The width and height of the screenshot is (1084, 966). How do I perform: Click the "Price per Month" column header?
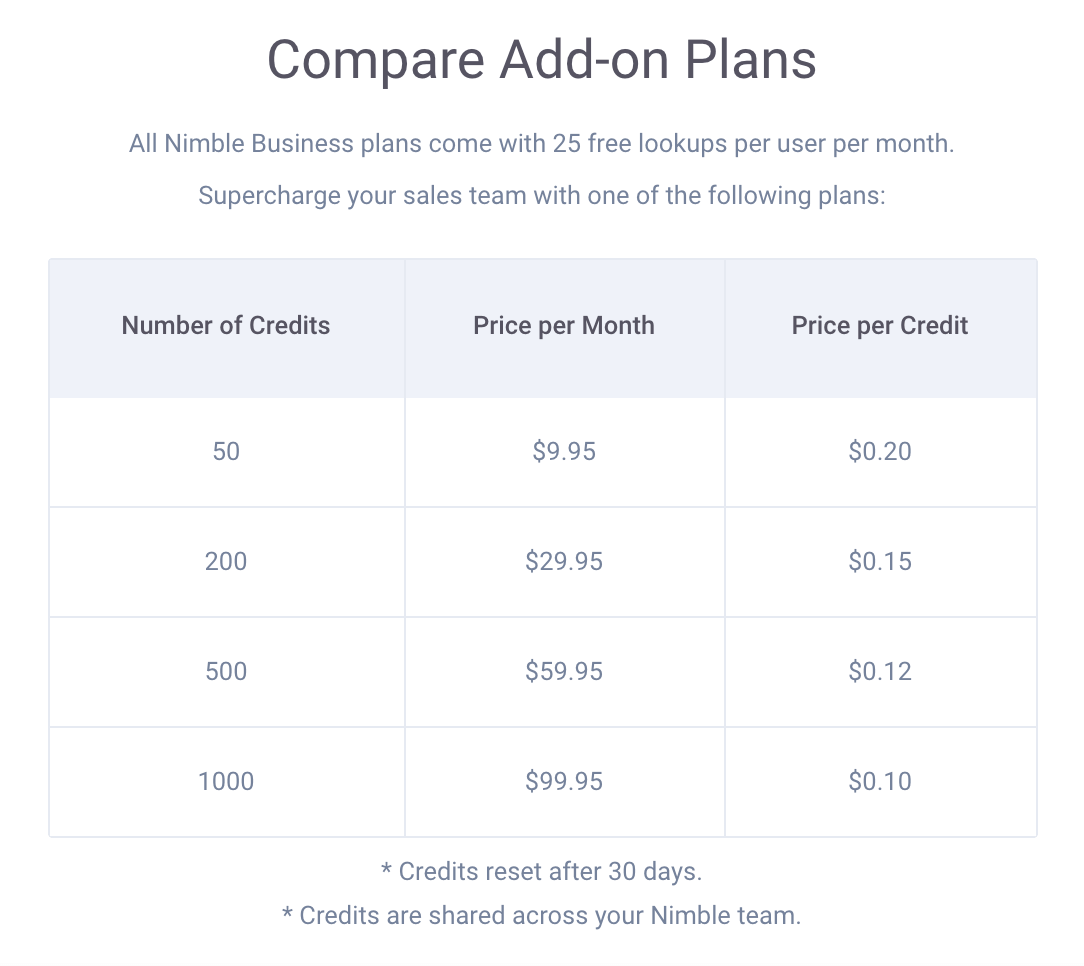click(564, 326)
